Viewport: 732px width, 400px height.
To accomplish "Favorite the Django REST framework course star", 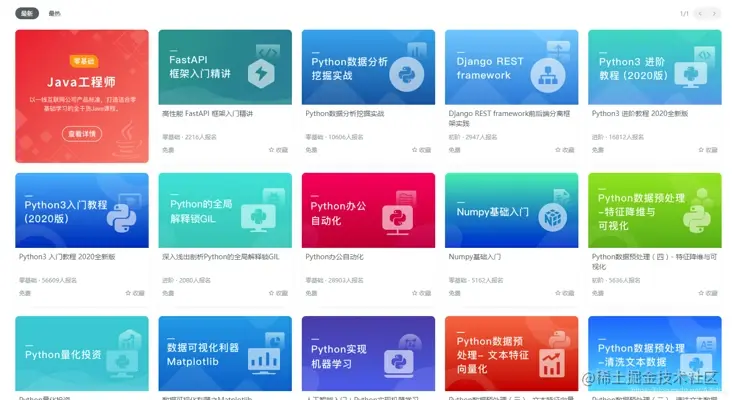I will pos(565,150).
